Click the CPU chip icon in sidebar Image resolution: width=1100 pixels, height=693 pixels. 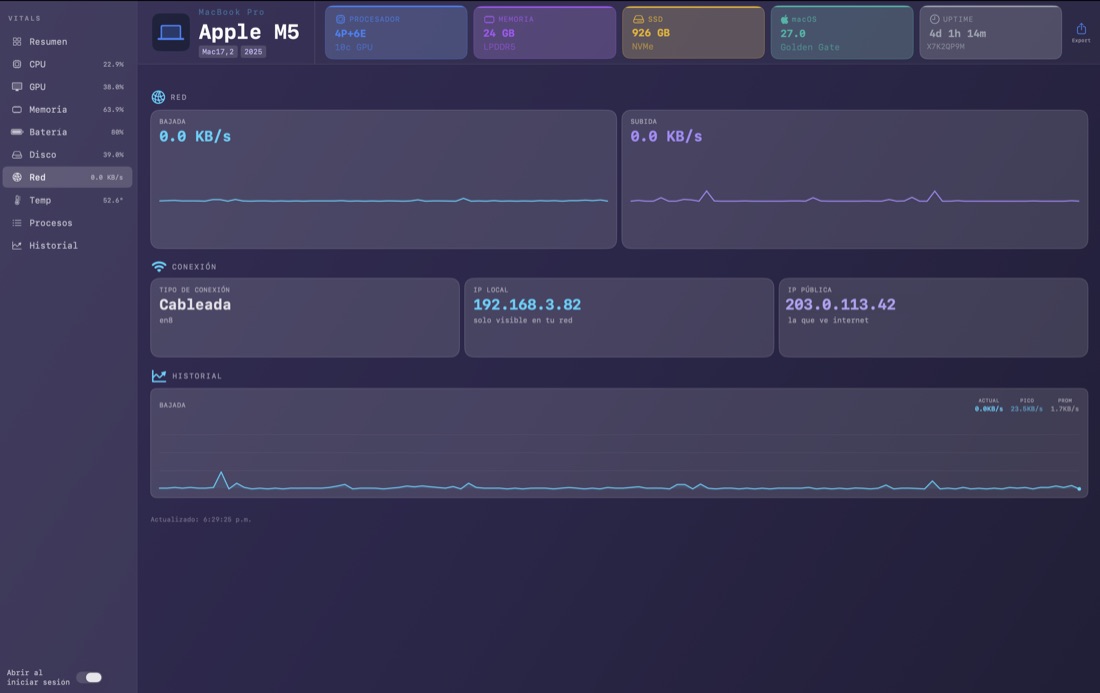17,64
